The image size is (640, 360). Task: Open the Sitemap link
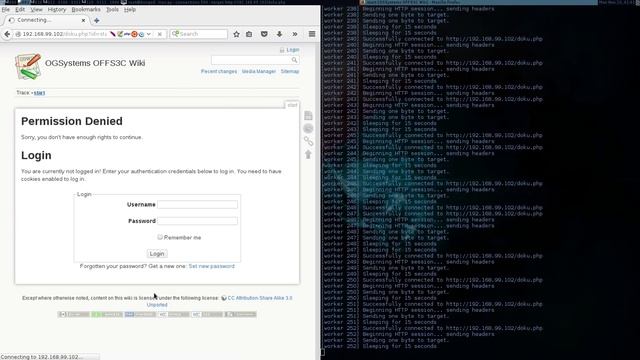point(290,71)
